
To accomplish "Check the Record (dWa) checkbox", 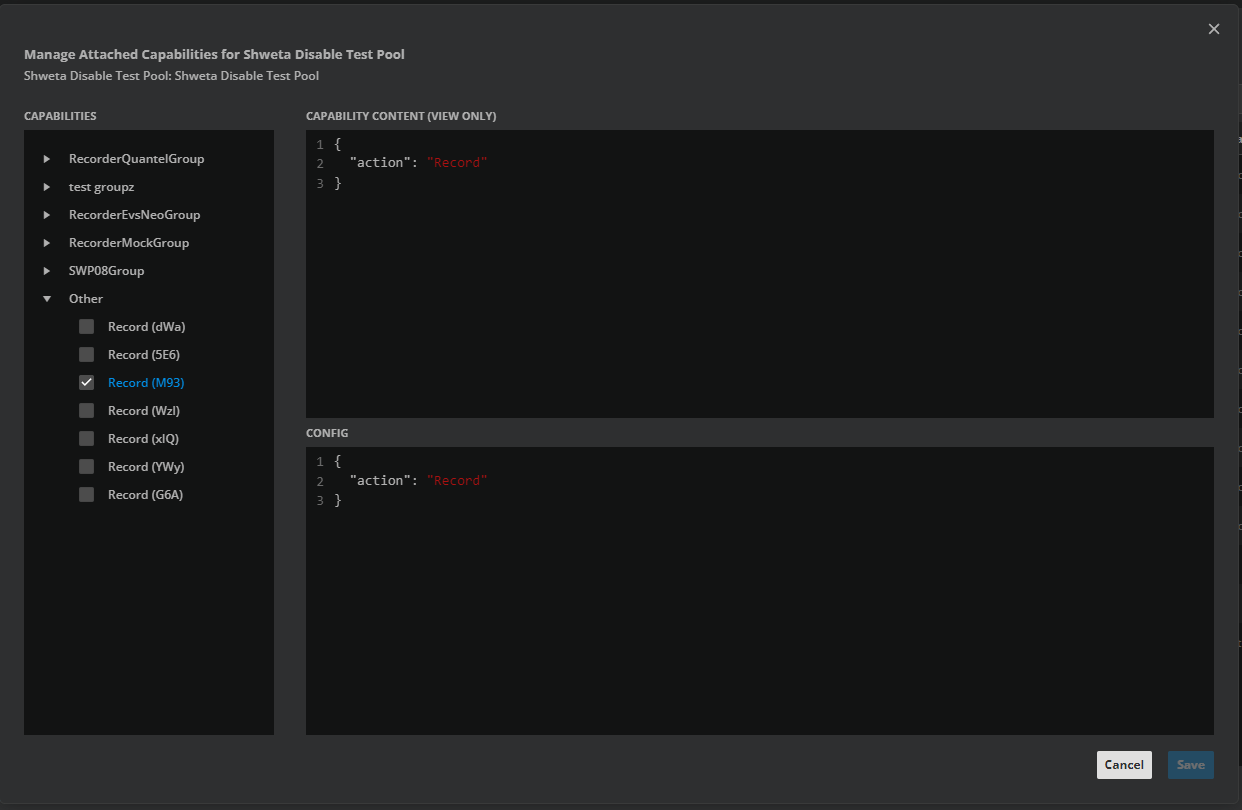I will [87, 327].
